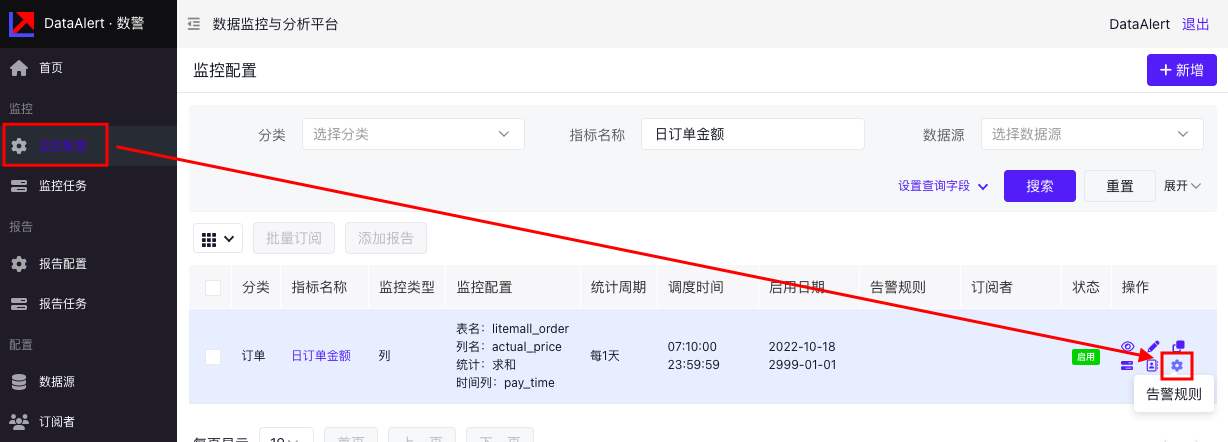Open 报告配置 in the sidebar
The width and height of the screenshot is (1228, 442).
click(88, 264)
